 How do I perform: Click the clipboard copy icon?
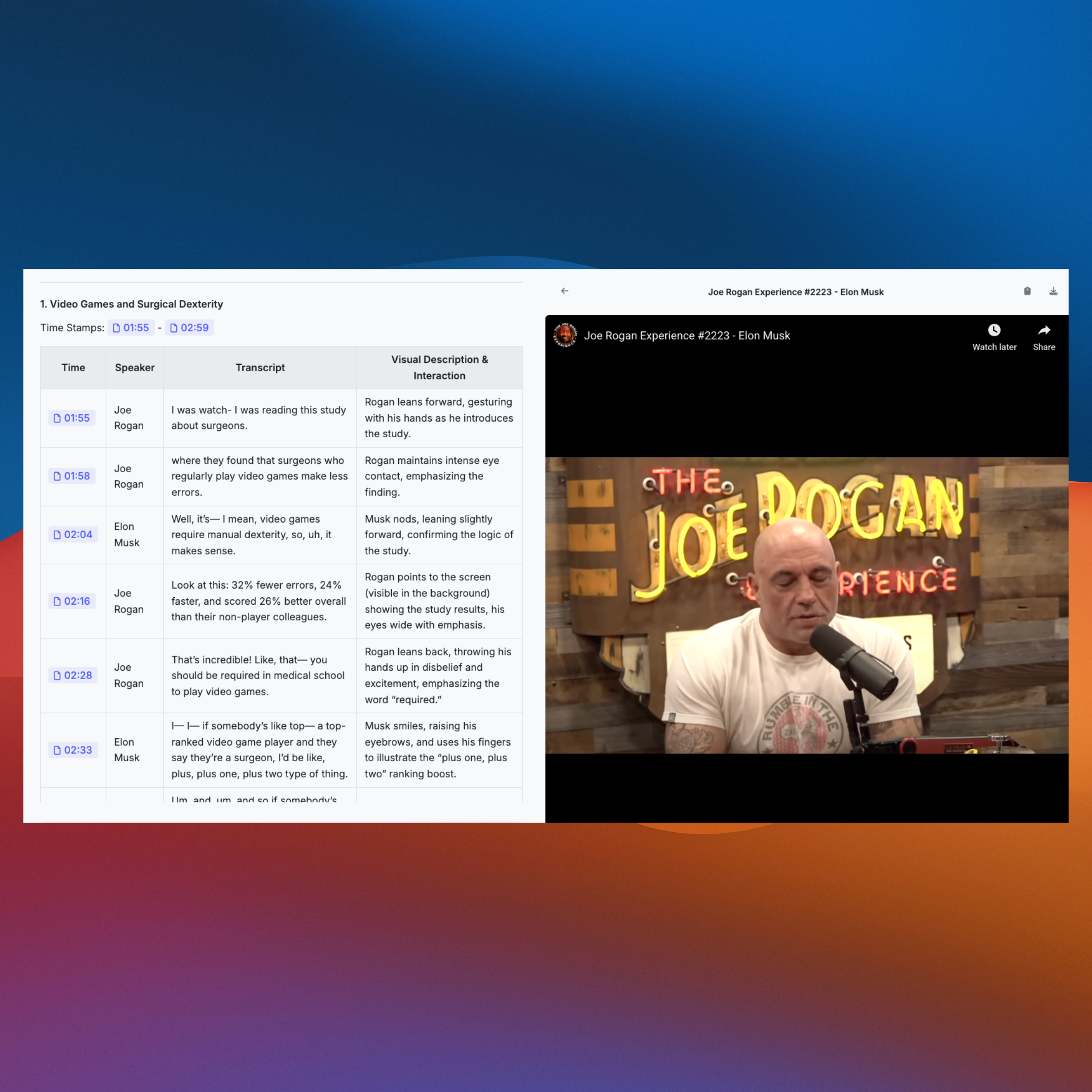tap(1027, 291)
